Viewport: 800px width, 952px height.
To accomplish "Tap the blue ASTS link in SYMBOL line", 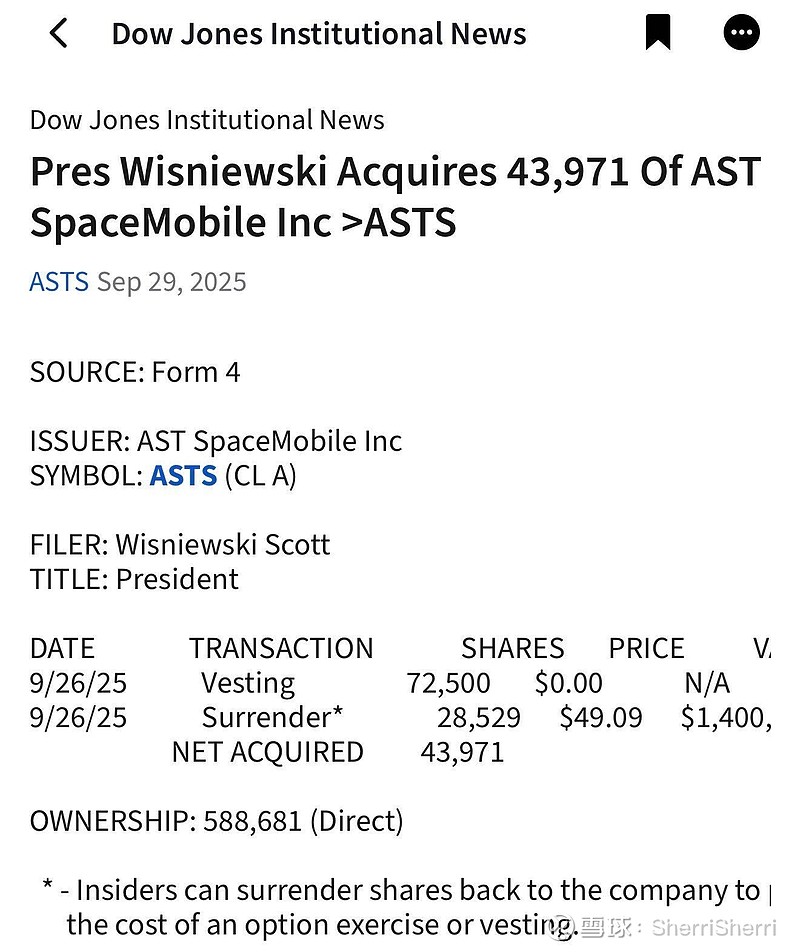I will (x=183, y=475).
